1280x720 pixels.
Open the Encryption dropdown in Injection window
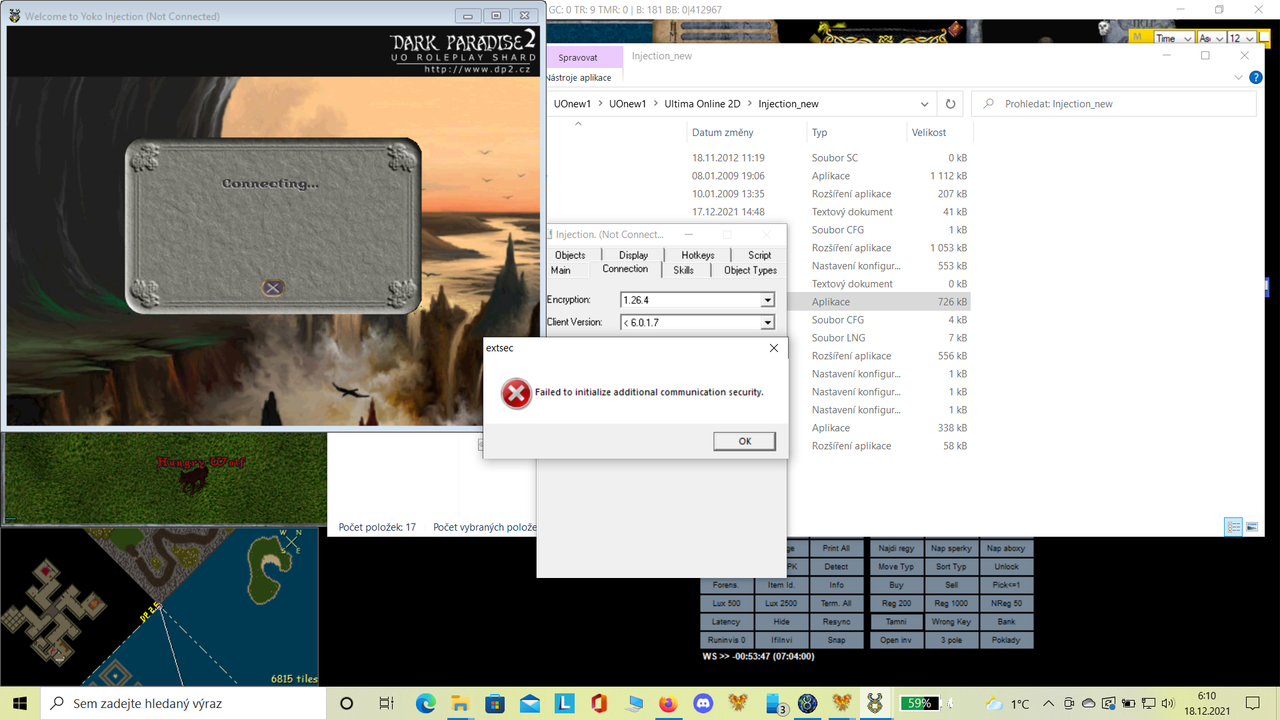[767, 300]
